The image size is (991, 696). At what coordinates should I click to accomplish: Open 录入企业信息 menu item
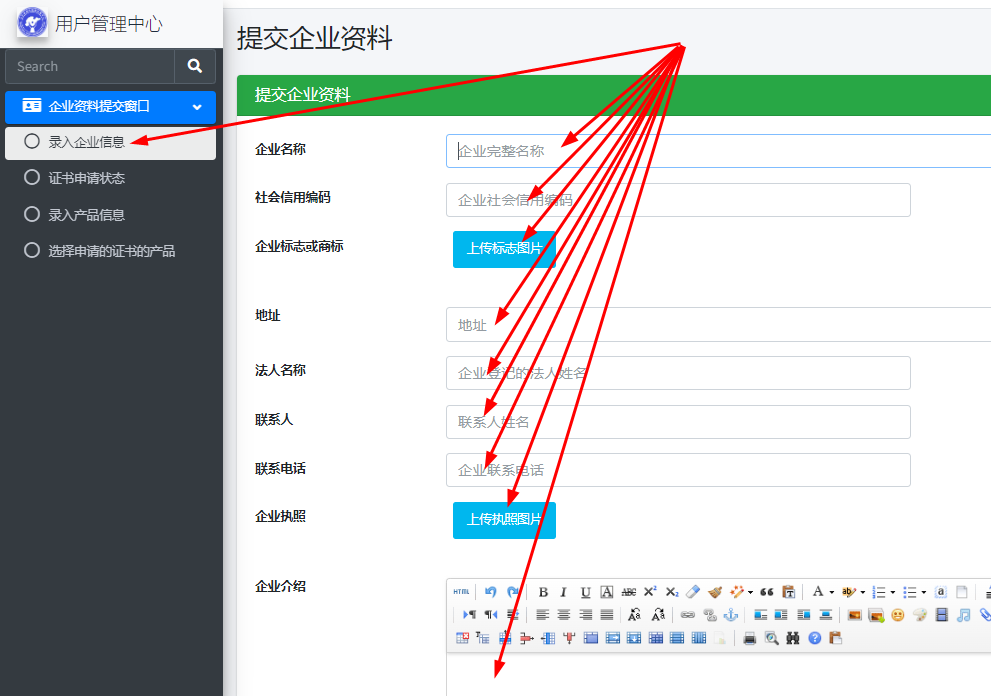[111, 143]
